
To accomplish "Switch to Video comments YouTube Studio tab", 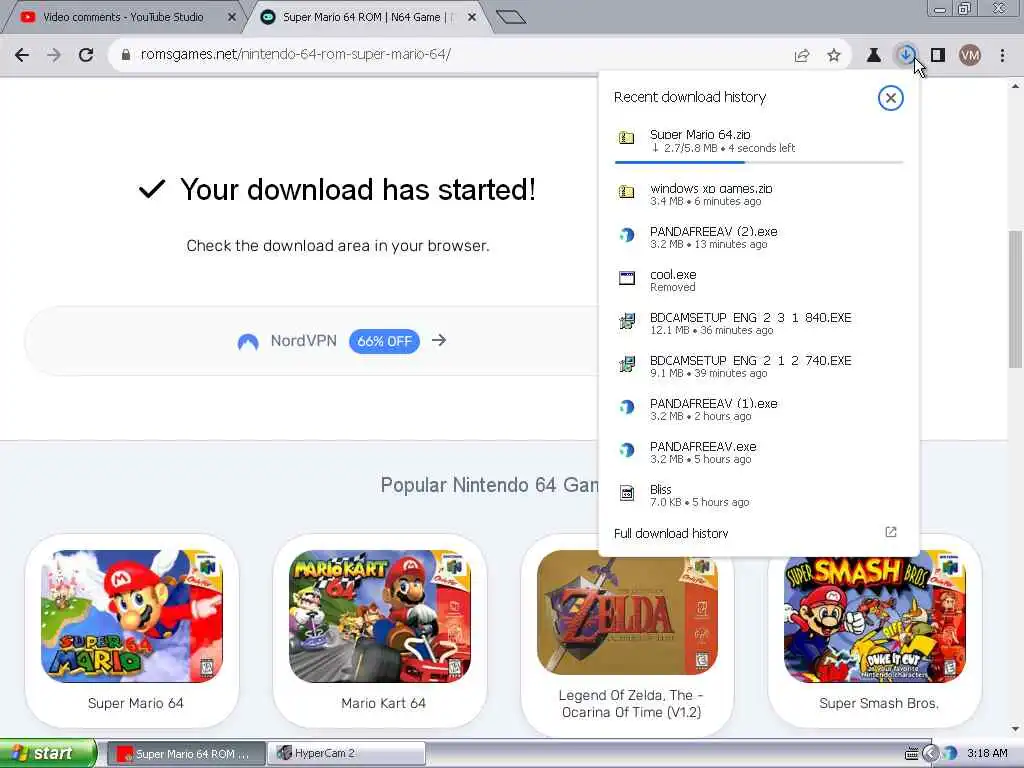I will pos(123,17).
